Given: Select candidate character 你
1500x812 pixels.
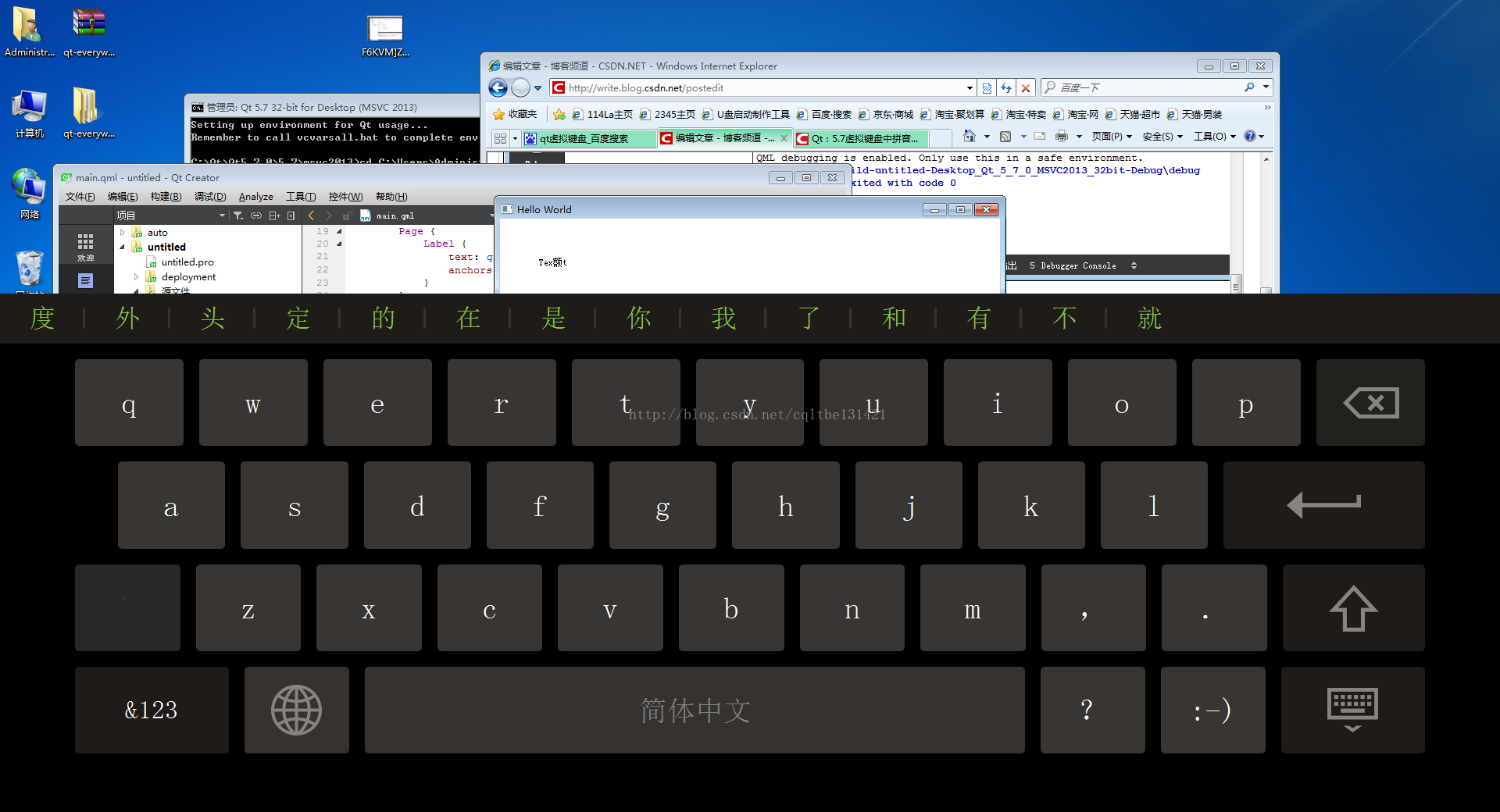Looking at the screenshot, I should point(638,319).
